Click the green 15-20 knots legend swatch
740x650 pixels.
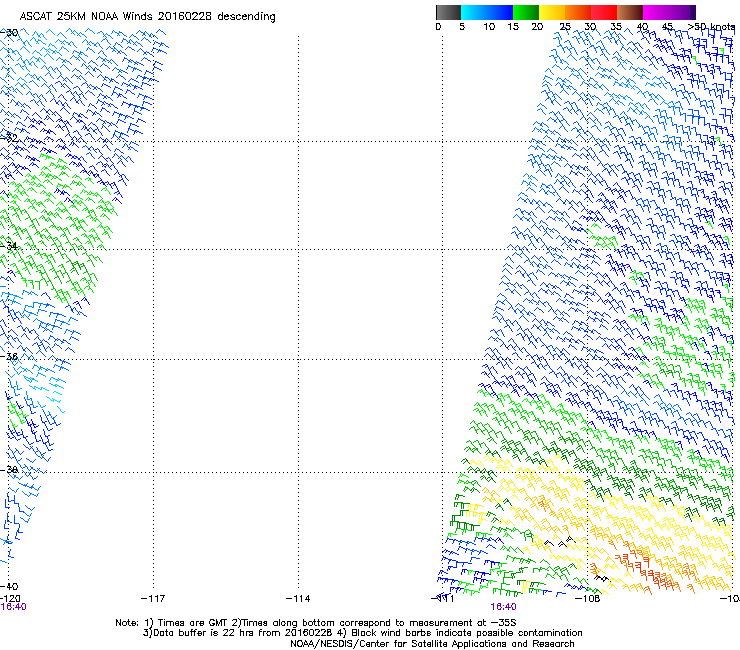[x=526, y=12]
